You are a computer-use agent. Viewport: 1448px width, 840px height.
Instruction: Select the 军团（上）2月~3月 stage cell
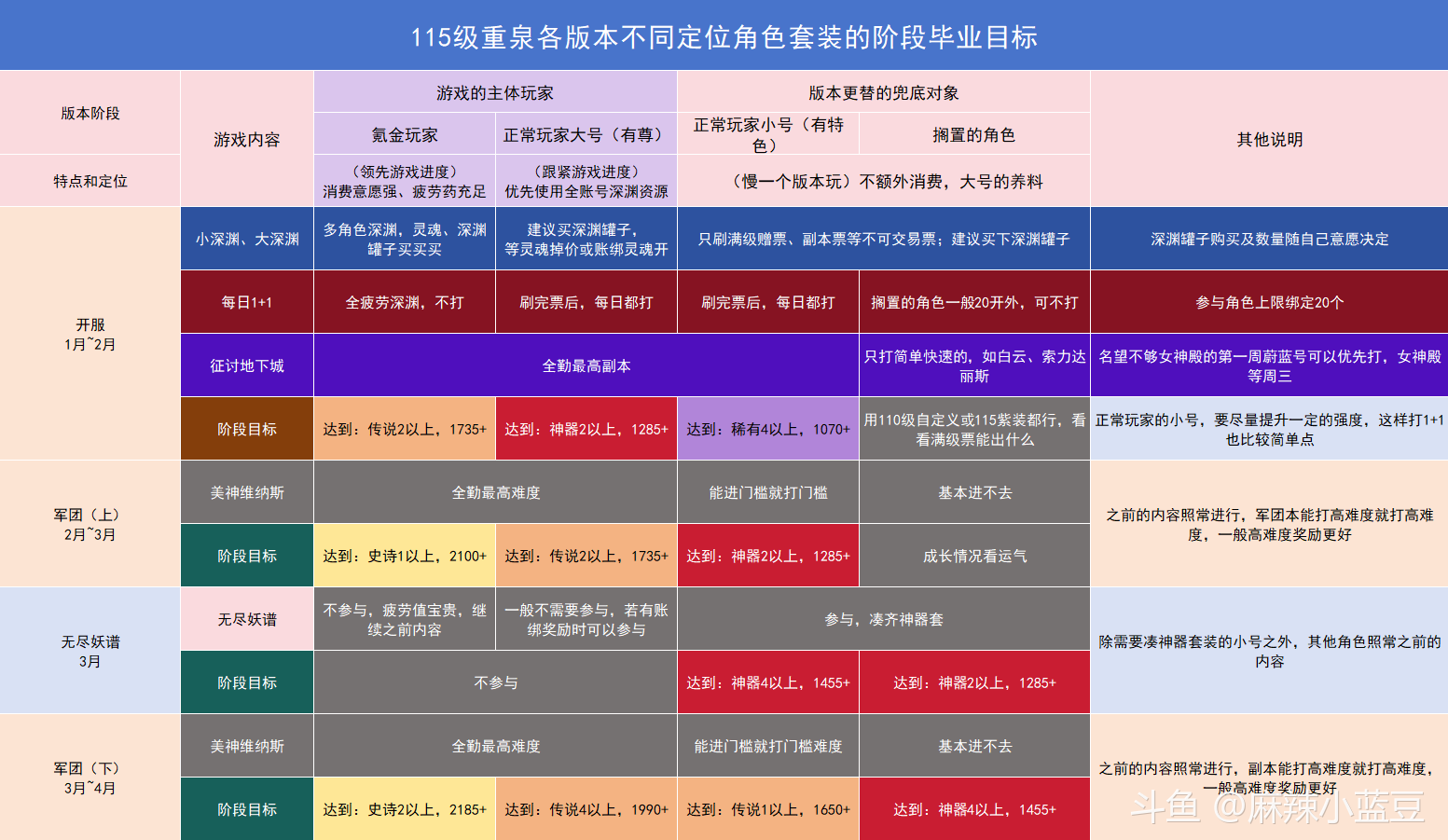(90, 524)
